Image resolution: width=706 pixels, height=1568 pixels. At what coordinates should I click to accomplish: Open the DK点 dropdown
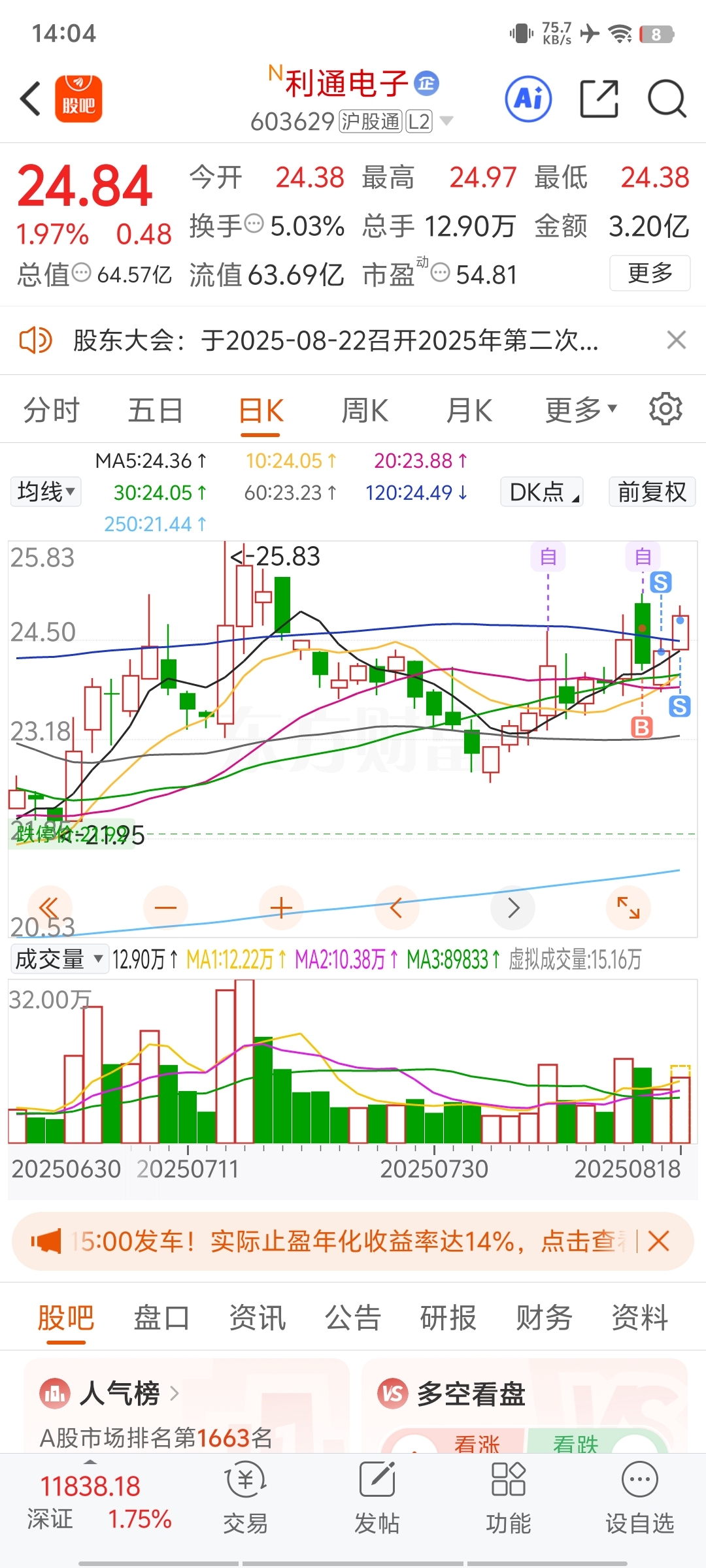[x=542, y=491]
